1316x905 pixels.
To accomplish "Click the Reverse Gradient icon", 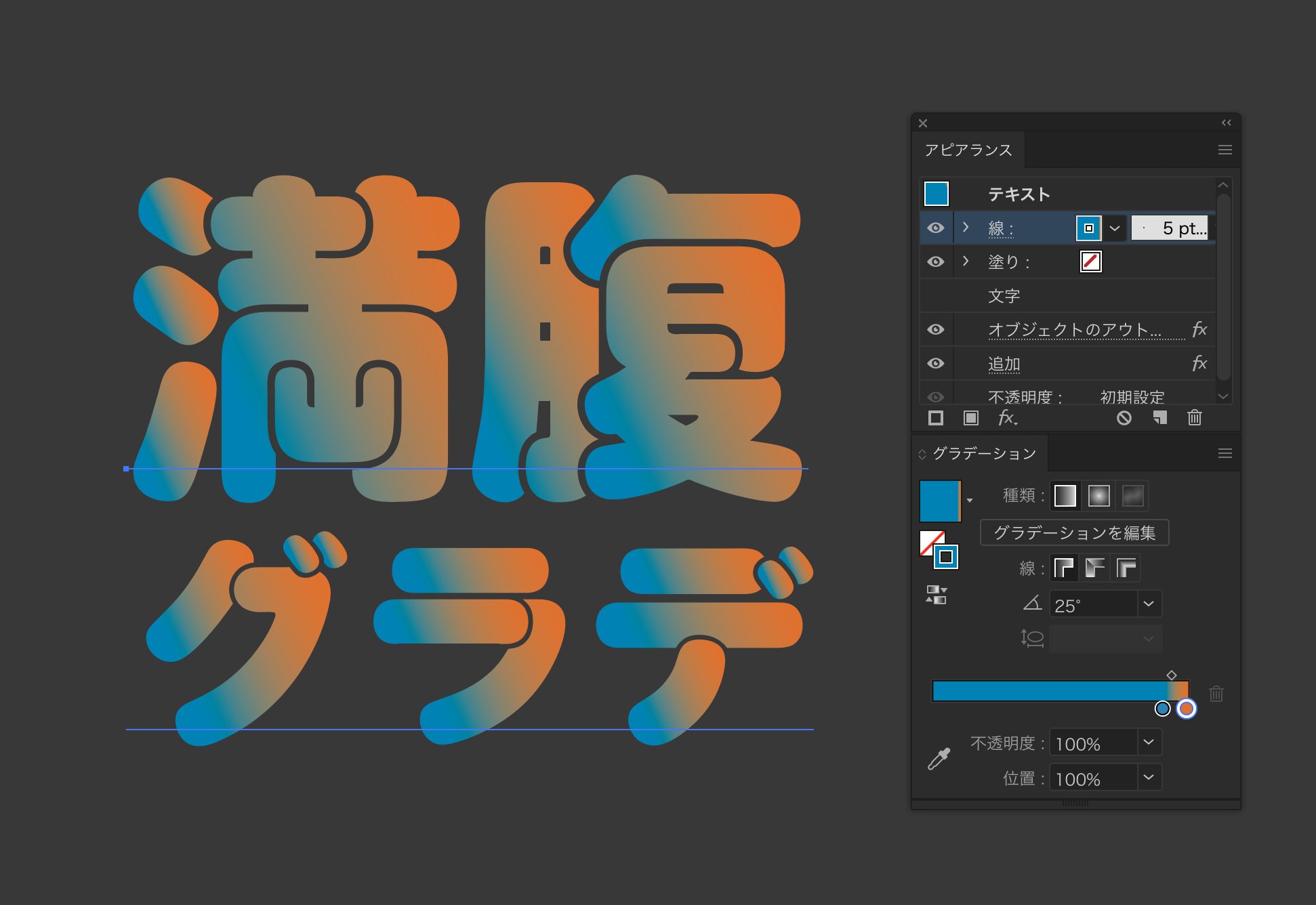I will coord(936,595).
